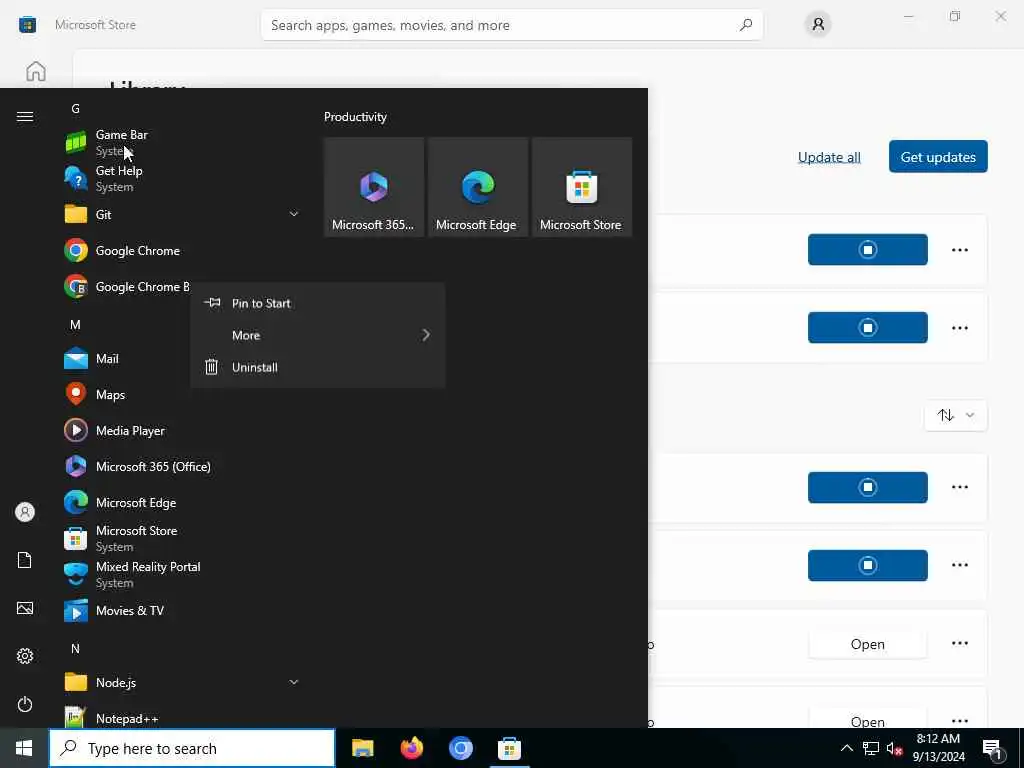This screenshot has width=1024, height=768.
Task: Open Game Bar from the app list
Action: [x=182, y=142]
